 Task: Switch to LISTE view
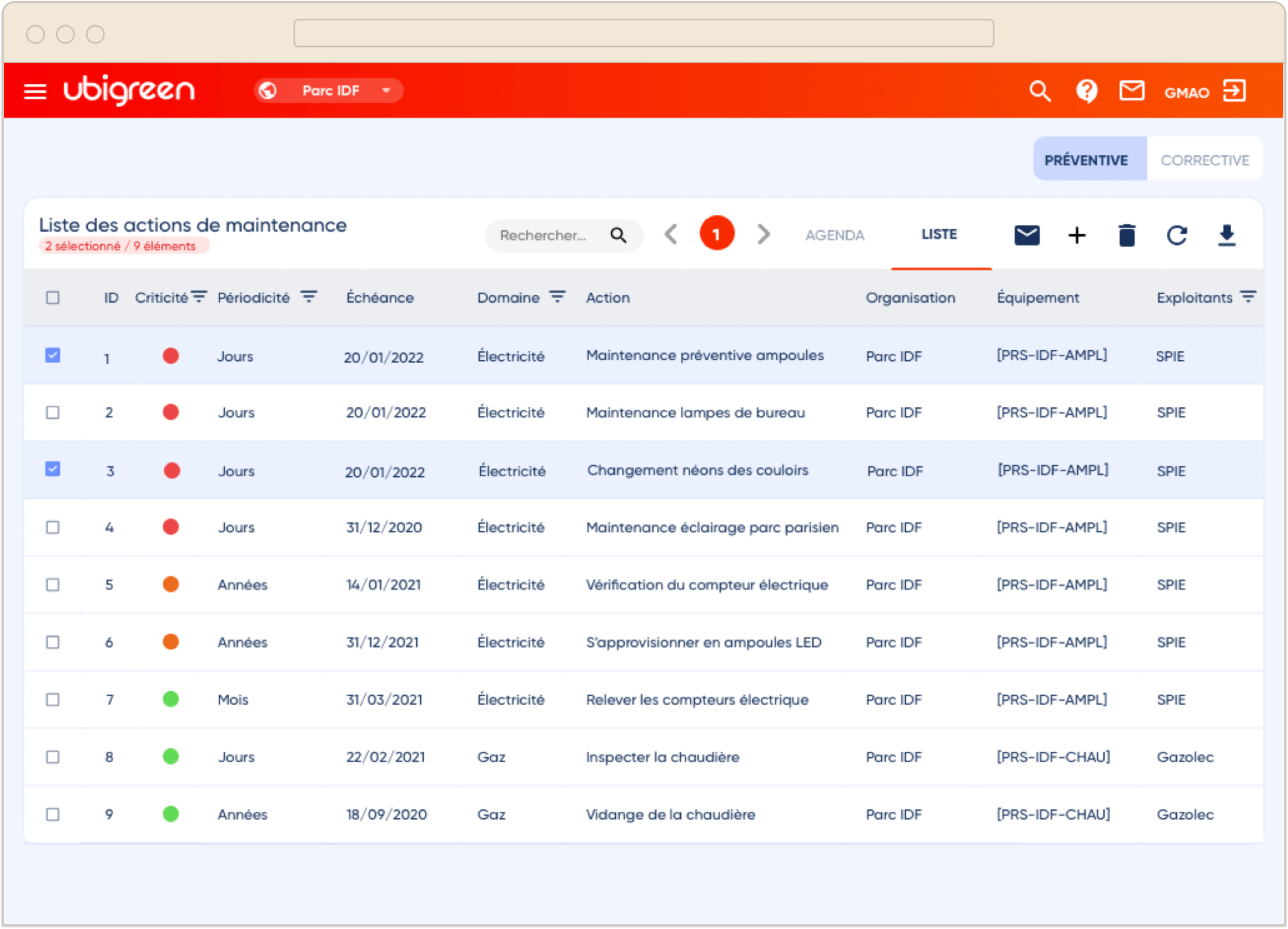tap(939, 234)
